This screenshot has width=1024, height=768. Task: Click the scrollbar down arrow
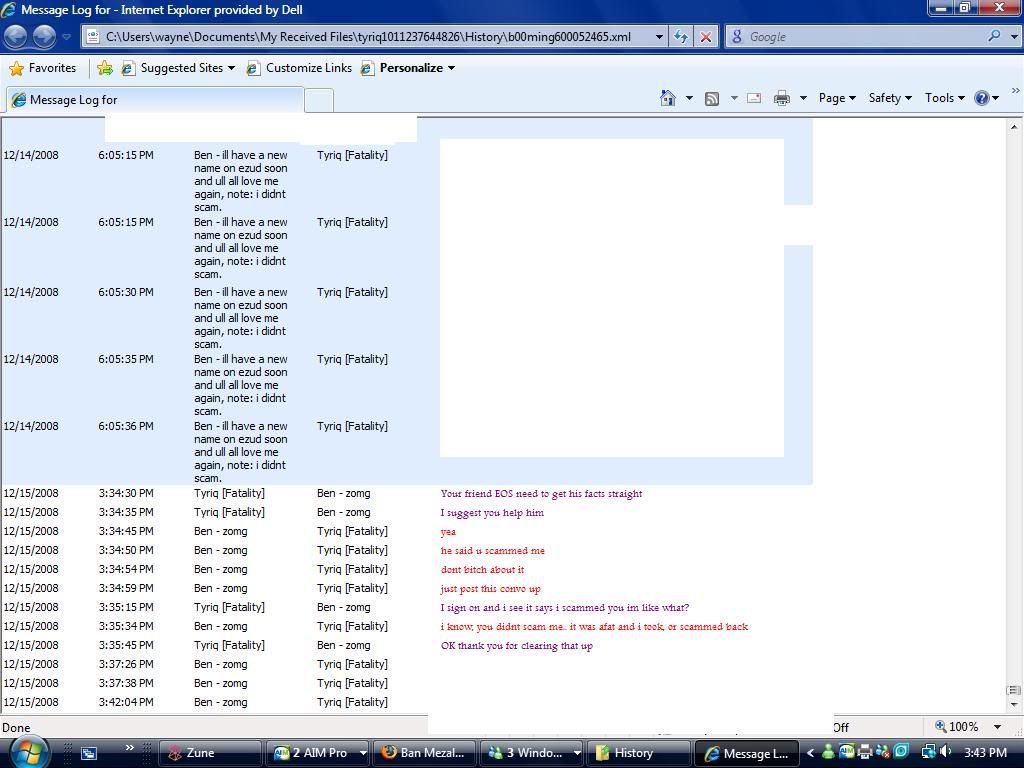[1014, 704]
